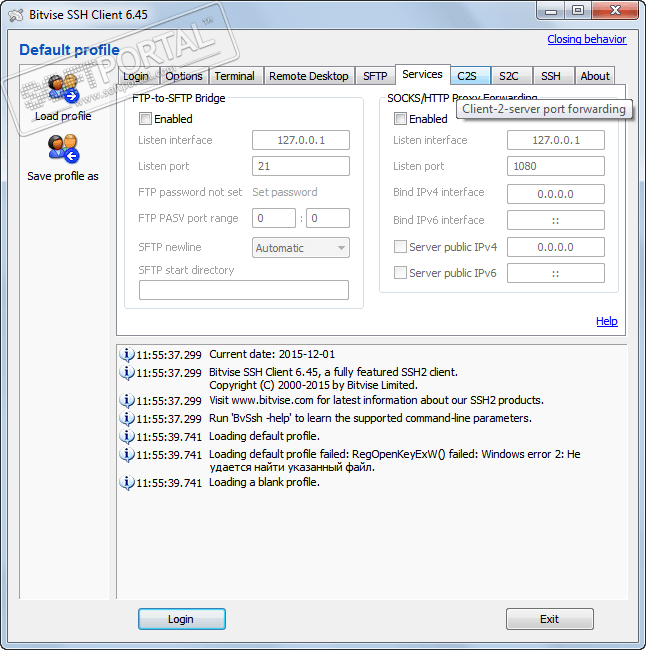Click FTP bridge Listen interface field 127.0.0.1
646x650 pixels.
coord(301,140)
